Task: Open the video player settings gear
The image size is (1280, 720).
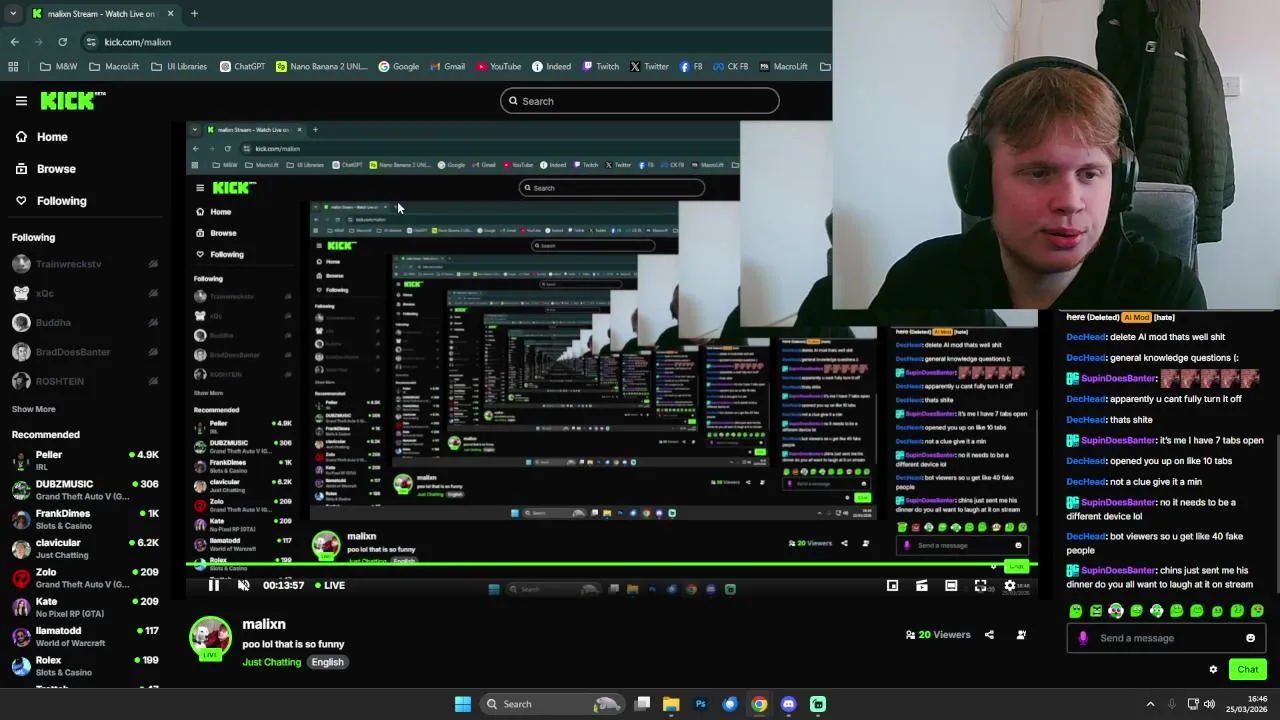Action: [x=1010, y=586]
